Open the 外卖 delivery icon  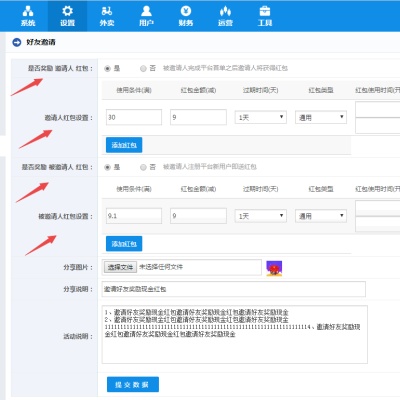tap(107, 11)
